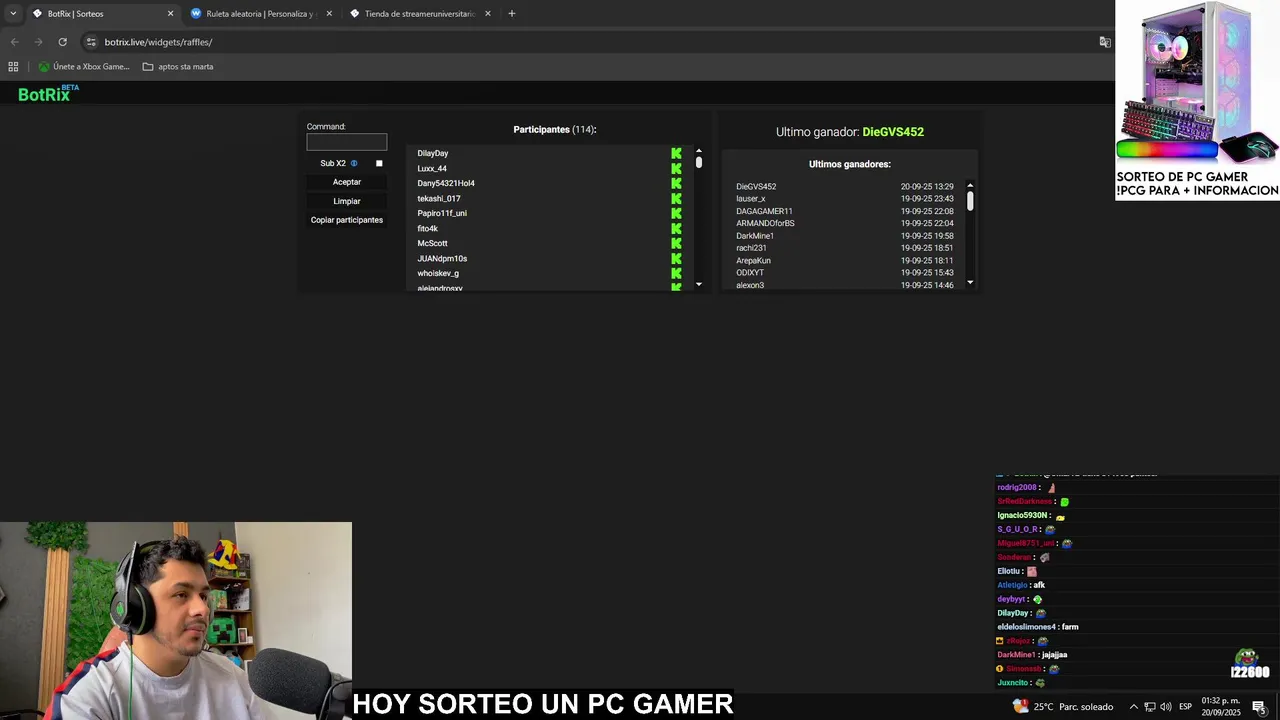Screen dimensions: 1280x720
Task: Click the Kick icon beside Dany54321Hol4
Action: coord(676,184)
